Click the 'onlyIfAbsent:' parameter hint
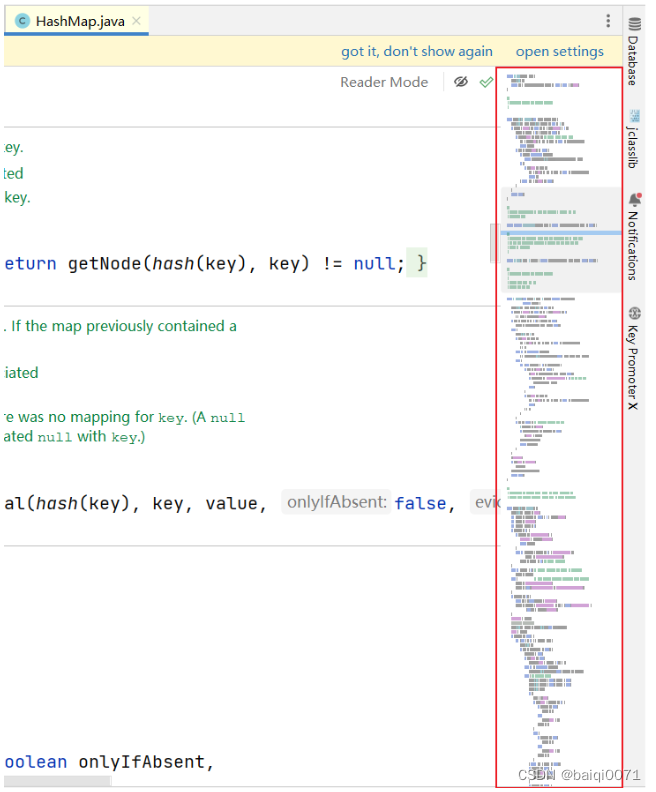 (336, 502)
